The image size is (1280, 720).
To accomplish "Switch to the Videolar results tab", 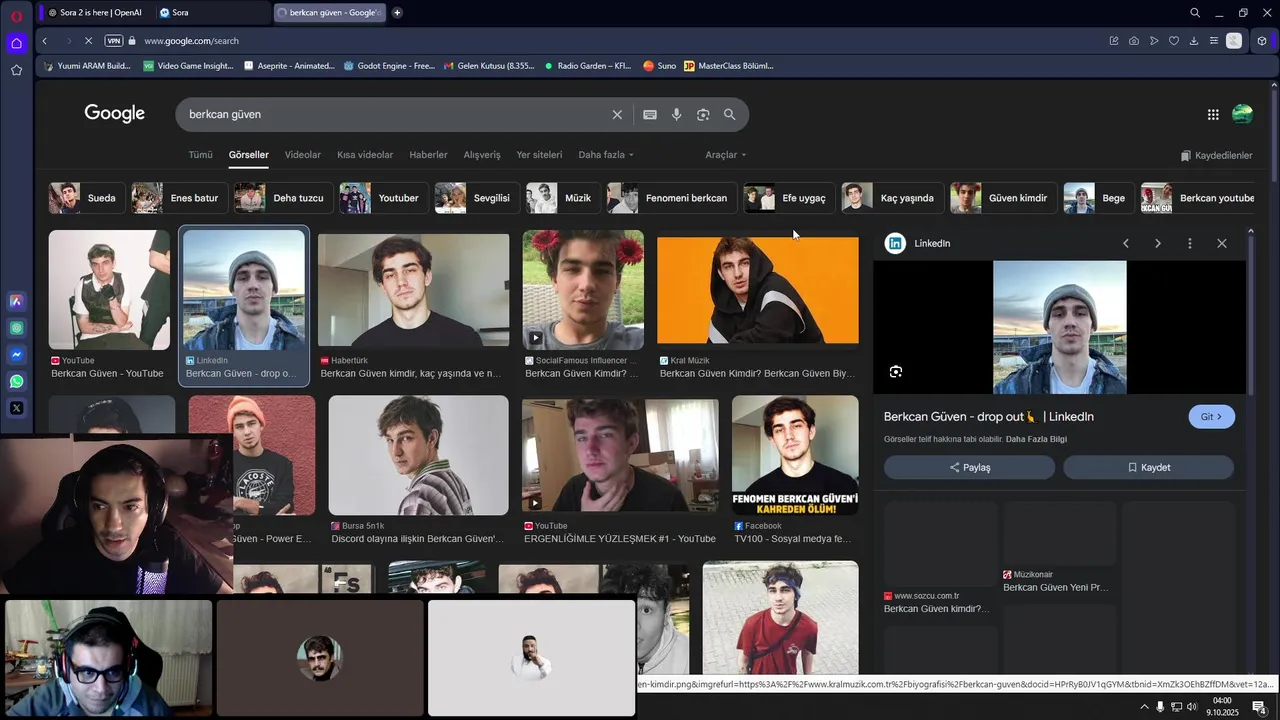I will pos(302,155).
